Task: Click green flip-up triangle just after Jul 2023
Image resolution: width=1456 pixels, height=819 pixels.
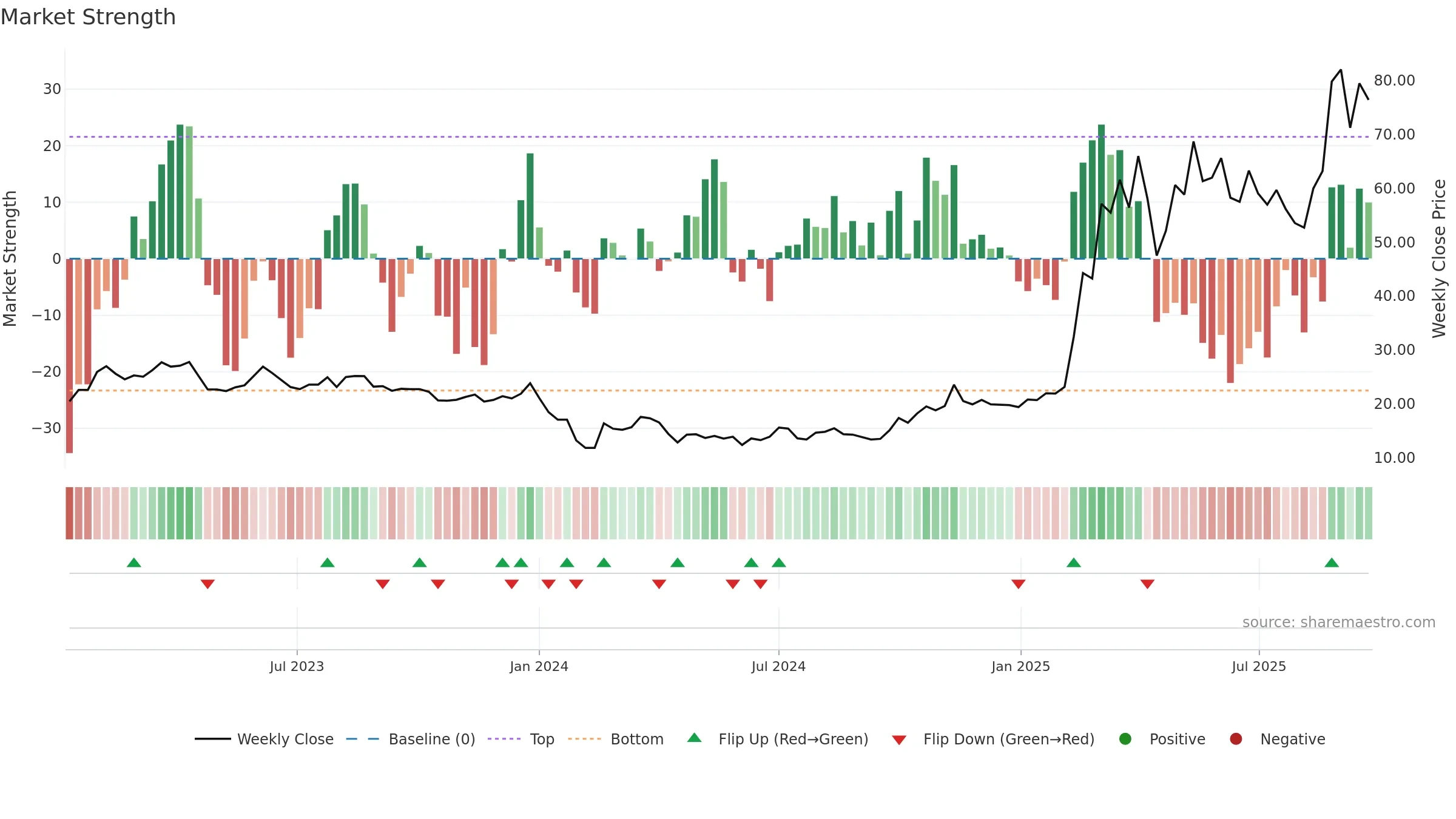Action: (x=328, y=562)
